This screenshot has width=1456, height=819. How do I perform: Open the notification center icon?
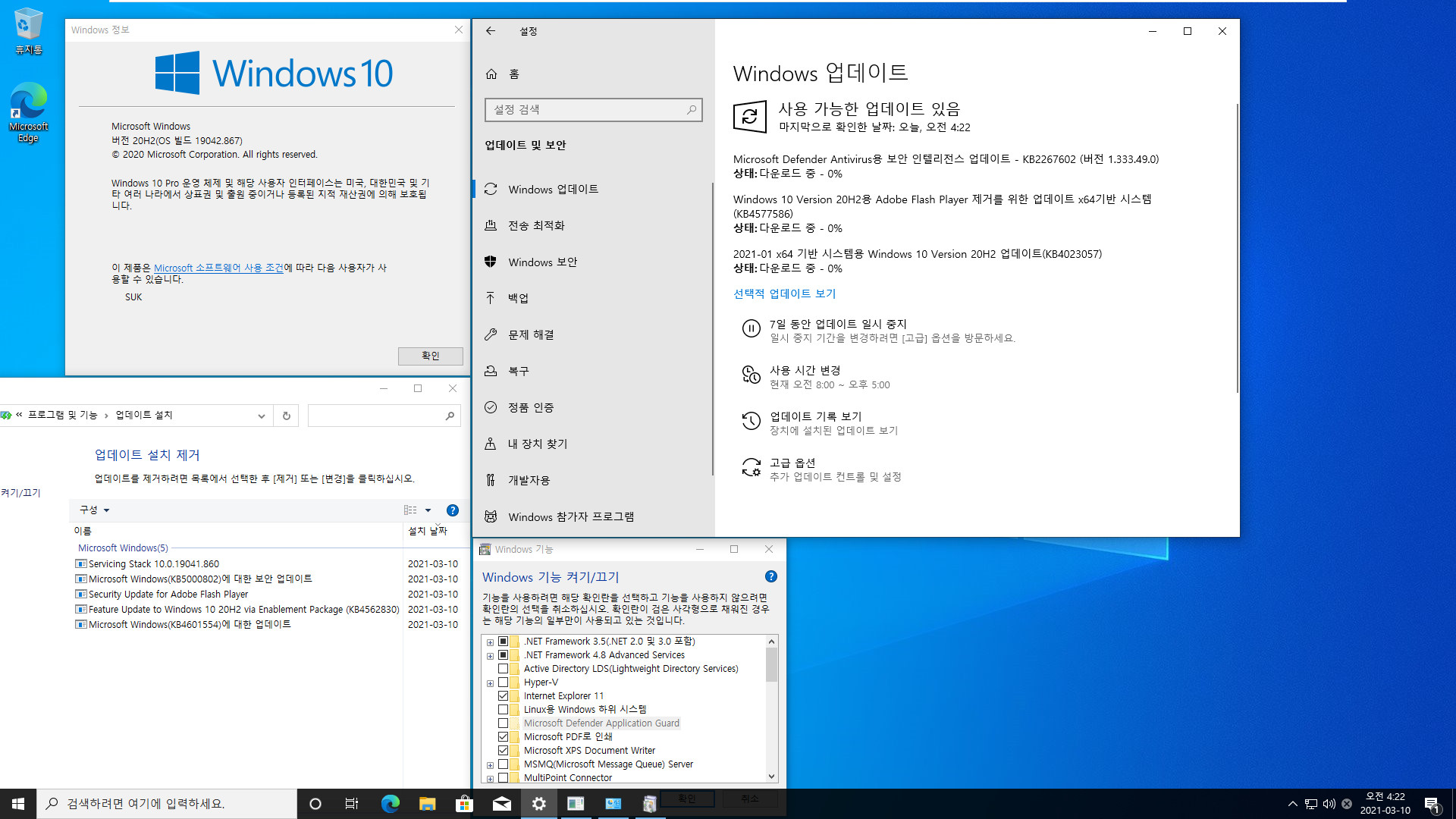[x=1432, y=804]
